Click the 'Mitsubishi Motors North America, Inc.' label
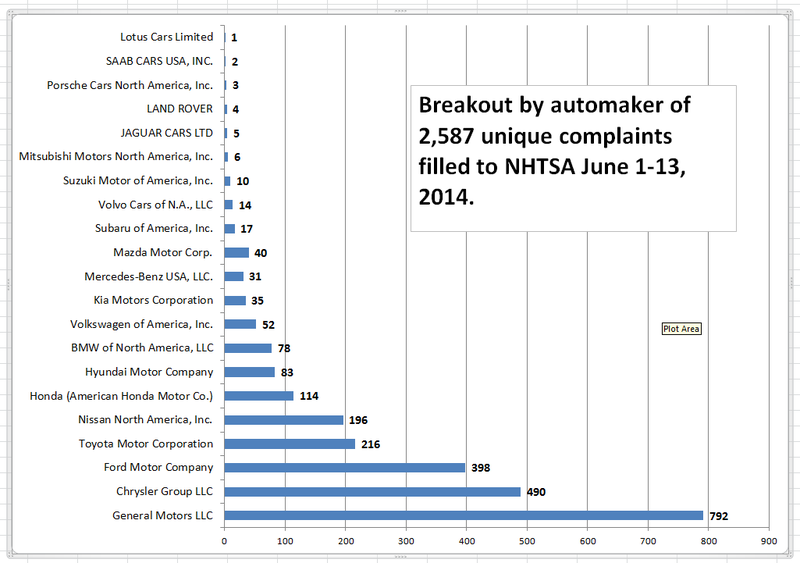 click(x=116, y=156)
